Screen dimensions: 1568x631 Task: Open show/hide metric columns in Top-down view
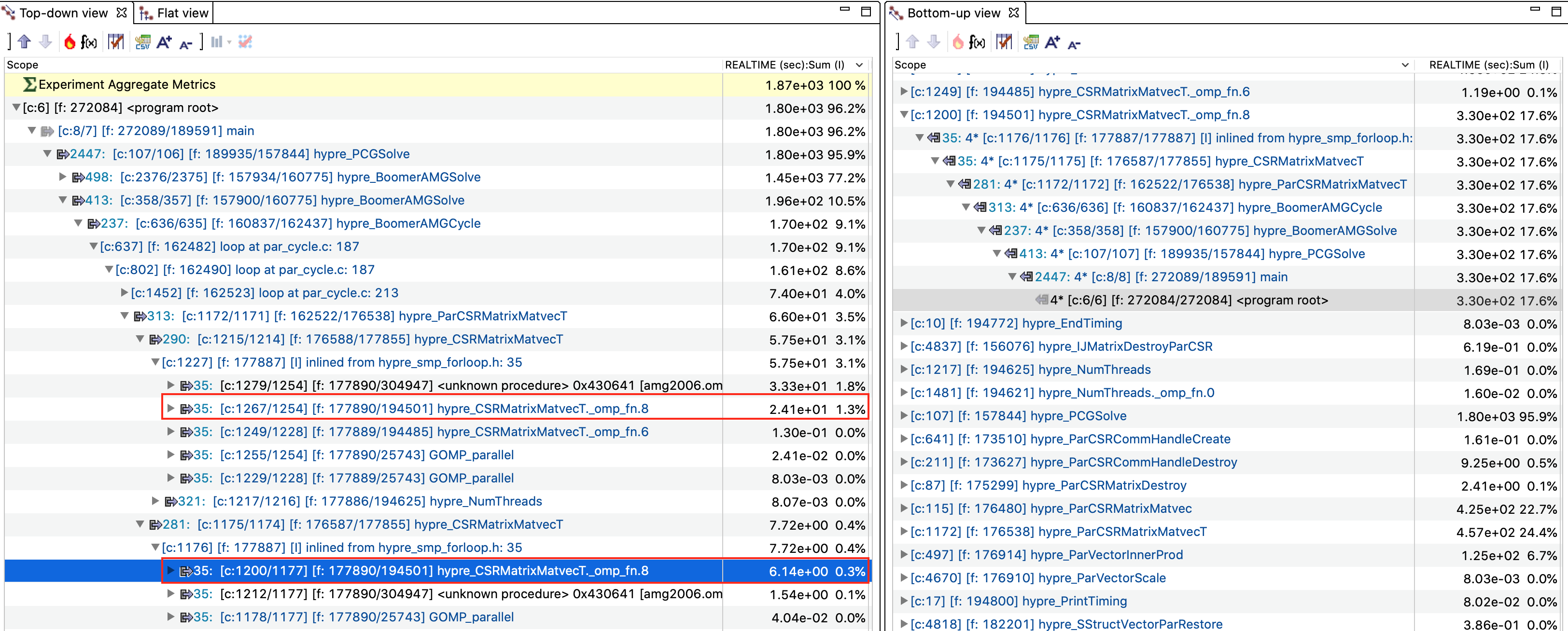(116, 42)
